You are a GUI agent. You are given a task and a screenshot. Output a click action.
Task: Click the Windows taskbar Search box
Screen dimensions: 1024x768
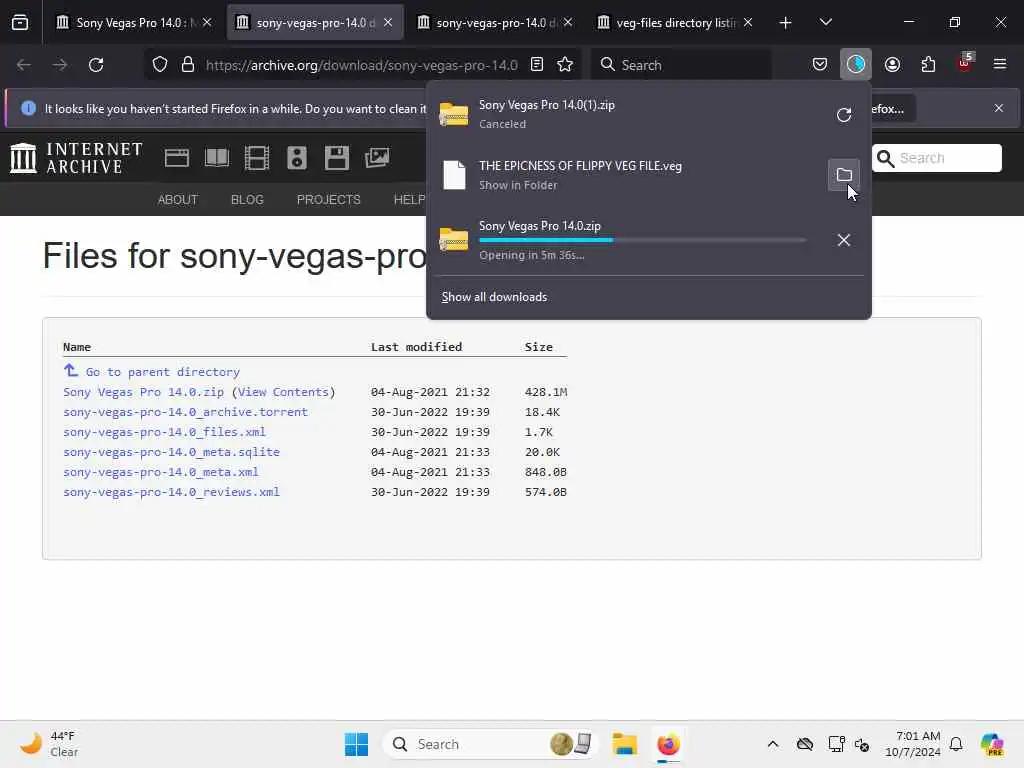pos(491,744)
